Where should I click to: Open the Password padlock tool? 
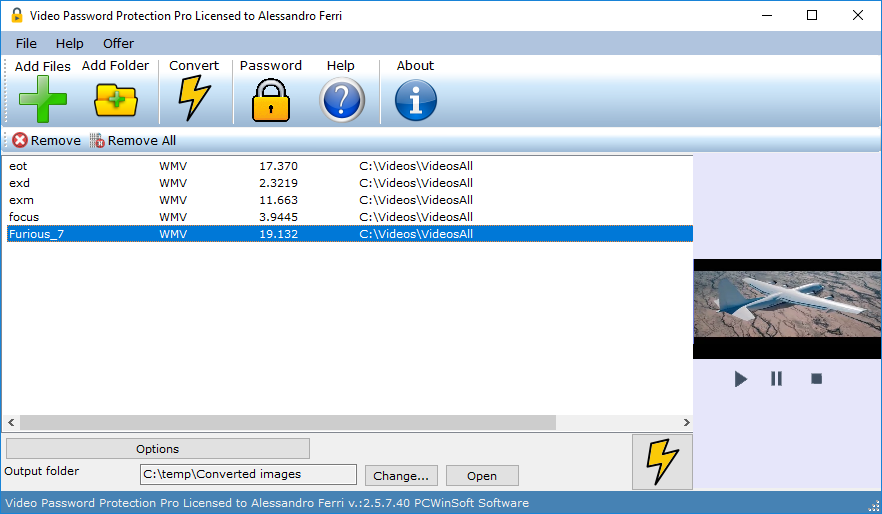pyautogui.click(x=270, y=100)
